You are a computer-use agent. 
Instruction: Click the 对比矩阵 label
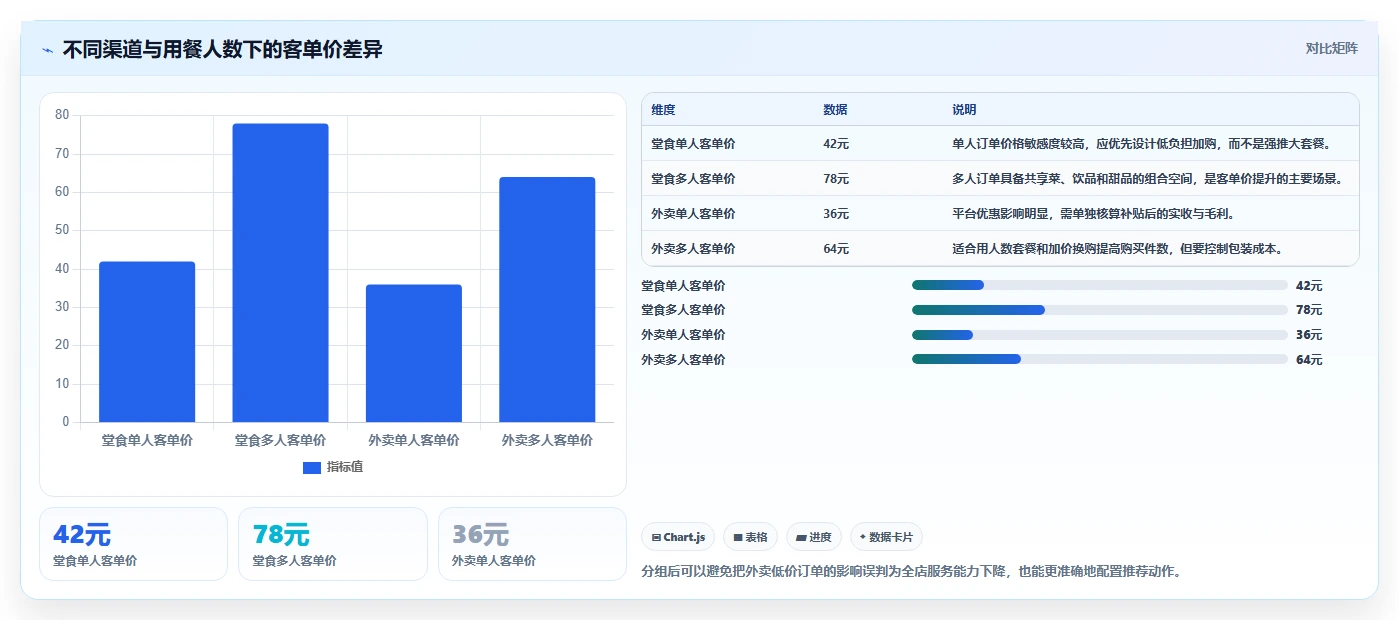[1331, 48]
